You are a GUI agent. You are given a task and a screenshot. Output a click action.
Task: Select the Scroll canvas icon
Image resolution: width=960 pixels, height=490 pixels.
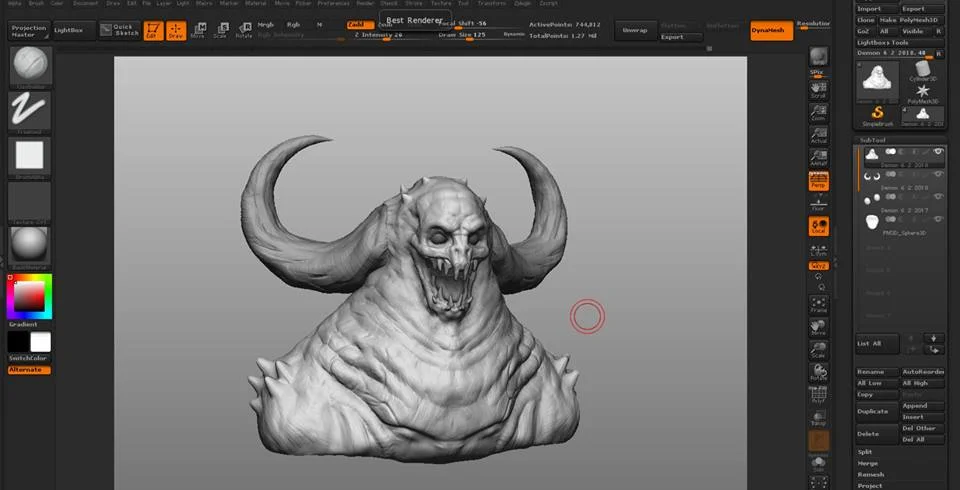[819, 90]
